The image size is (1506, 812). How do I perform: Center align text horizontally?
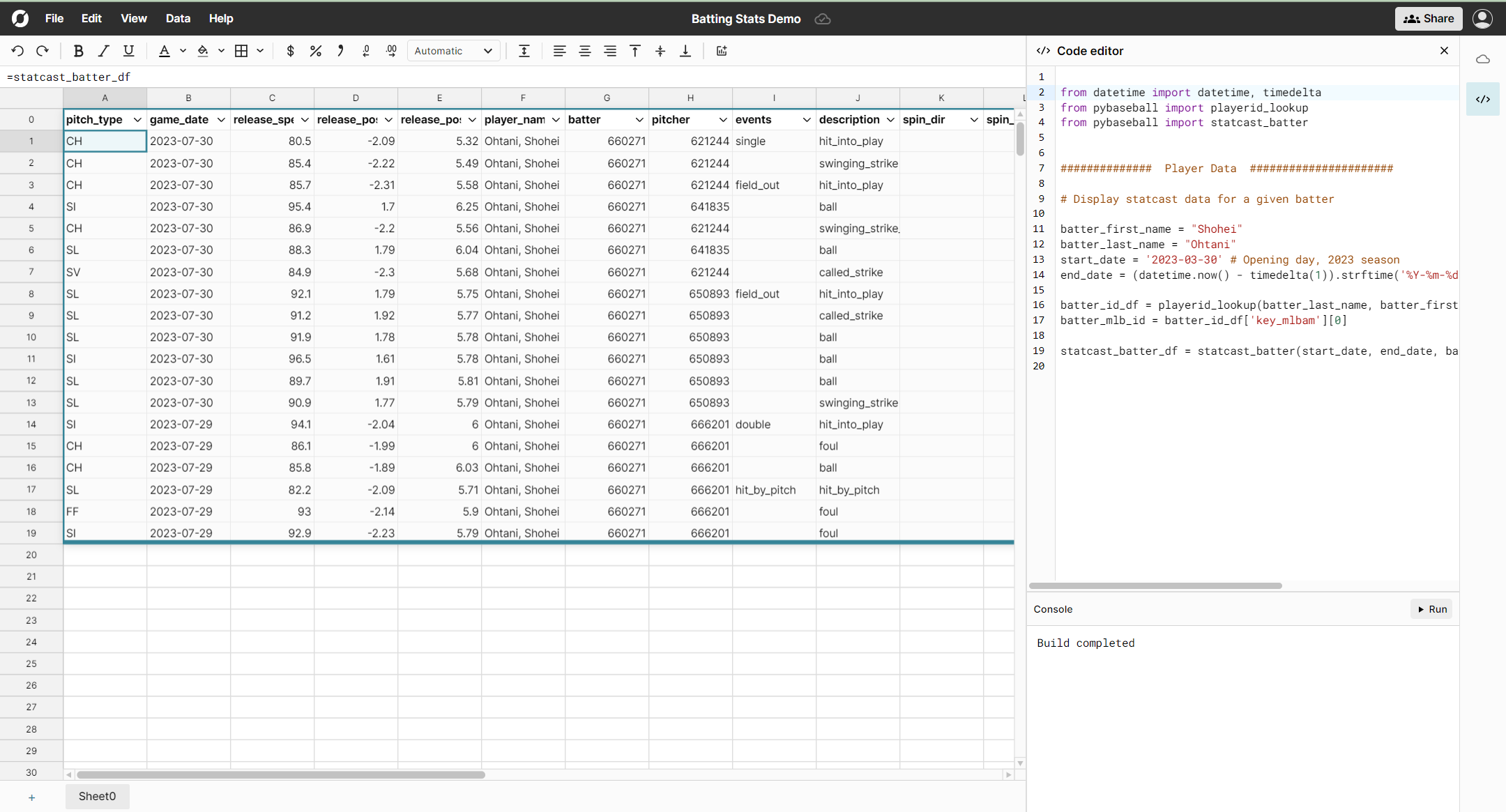tap(585, 51)
